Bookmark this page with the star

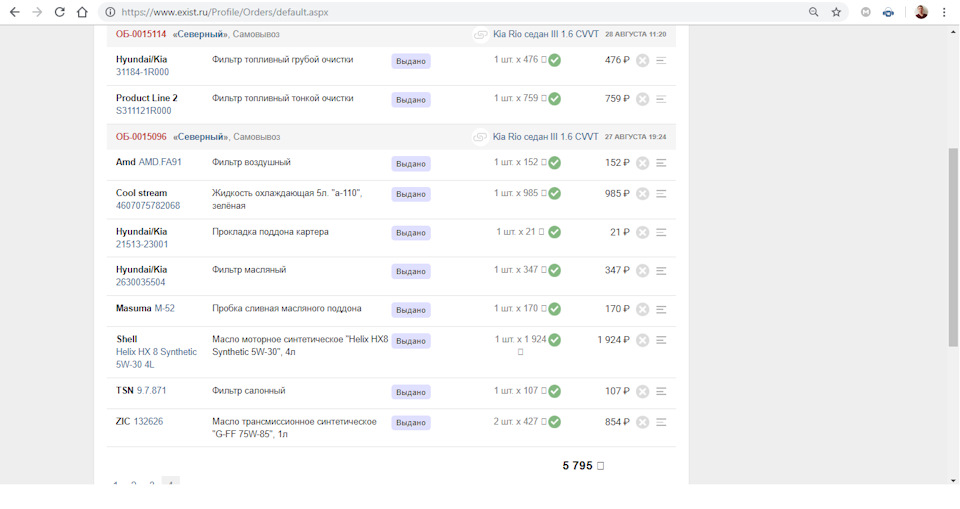[836, 12]
